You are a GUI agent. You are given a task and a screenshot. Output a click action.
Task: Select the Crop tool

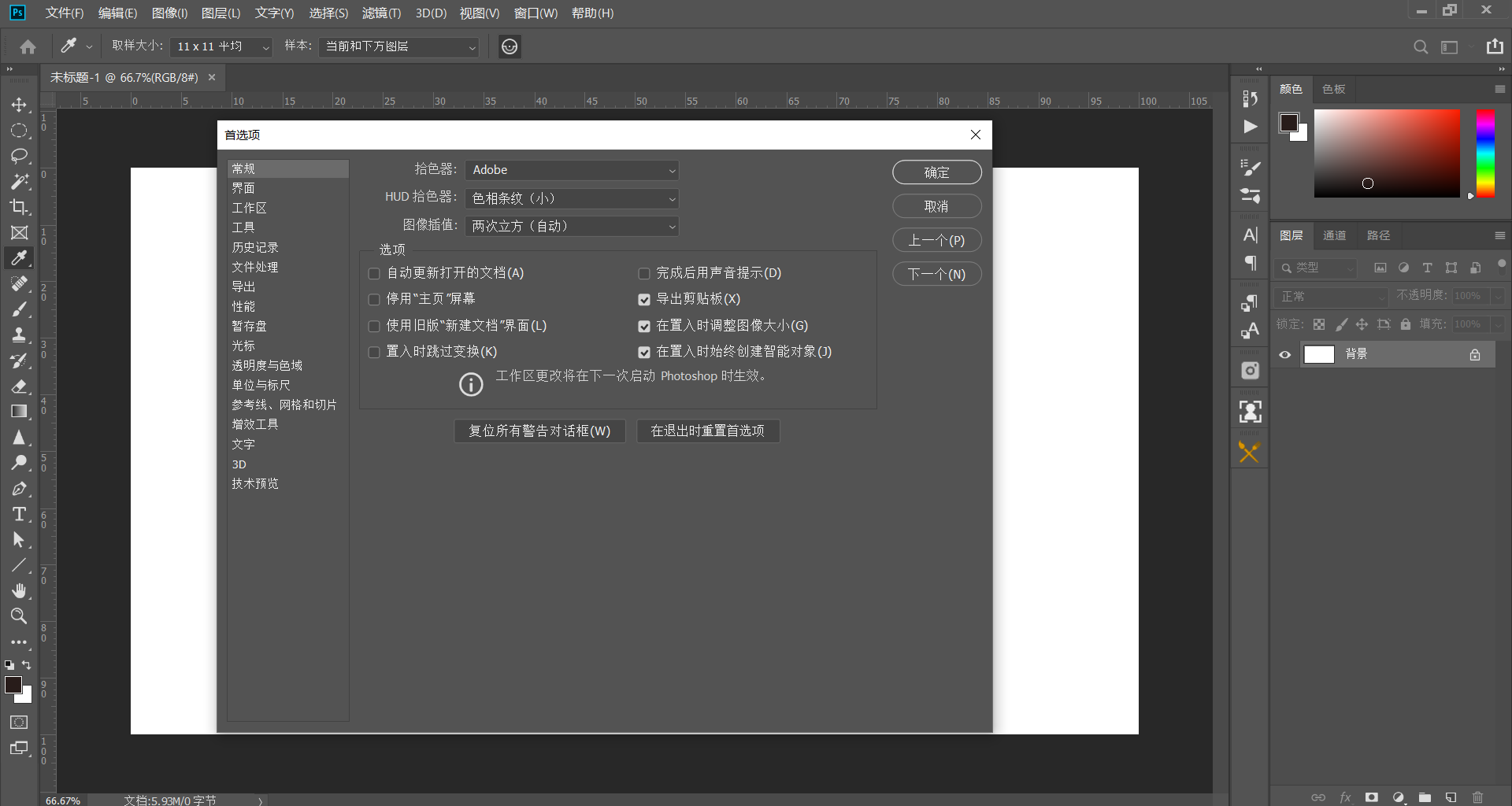tap(19, 207)
